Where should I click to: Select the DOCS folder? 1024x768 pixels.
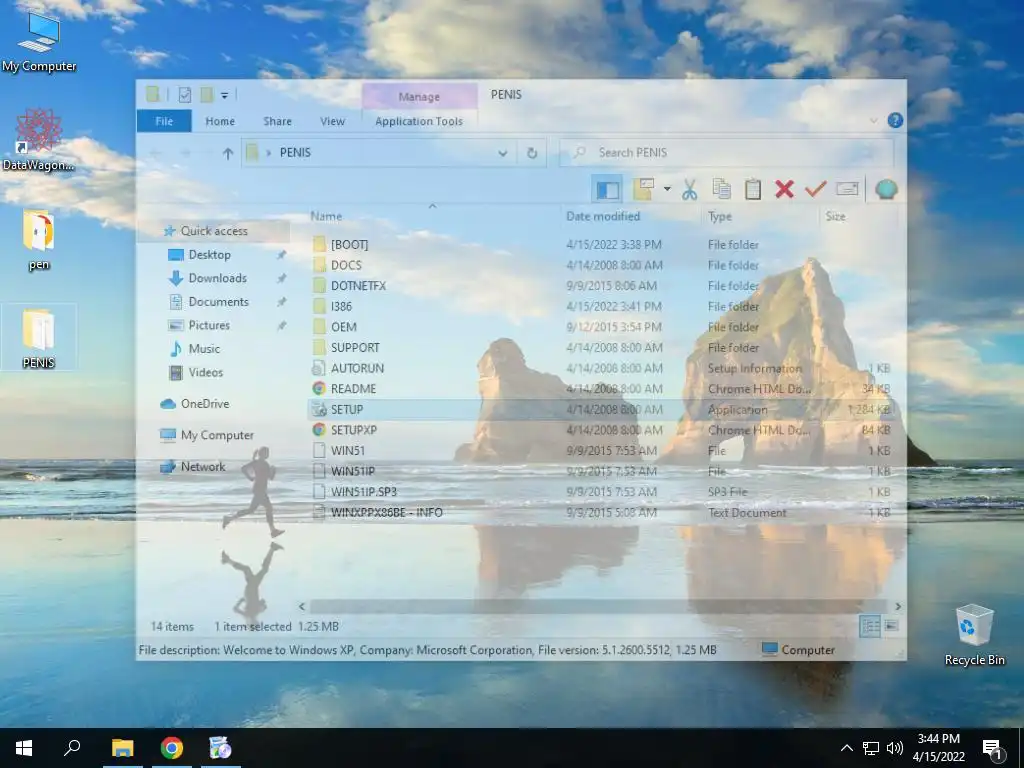click(346, 265)
